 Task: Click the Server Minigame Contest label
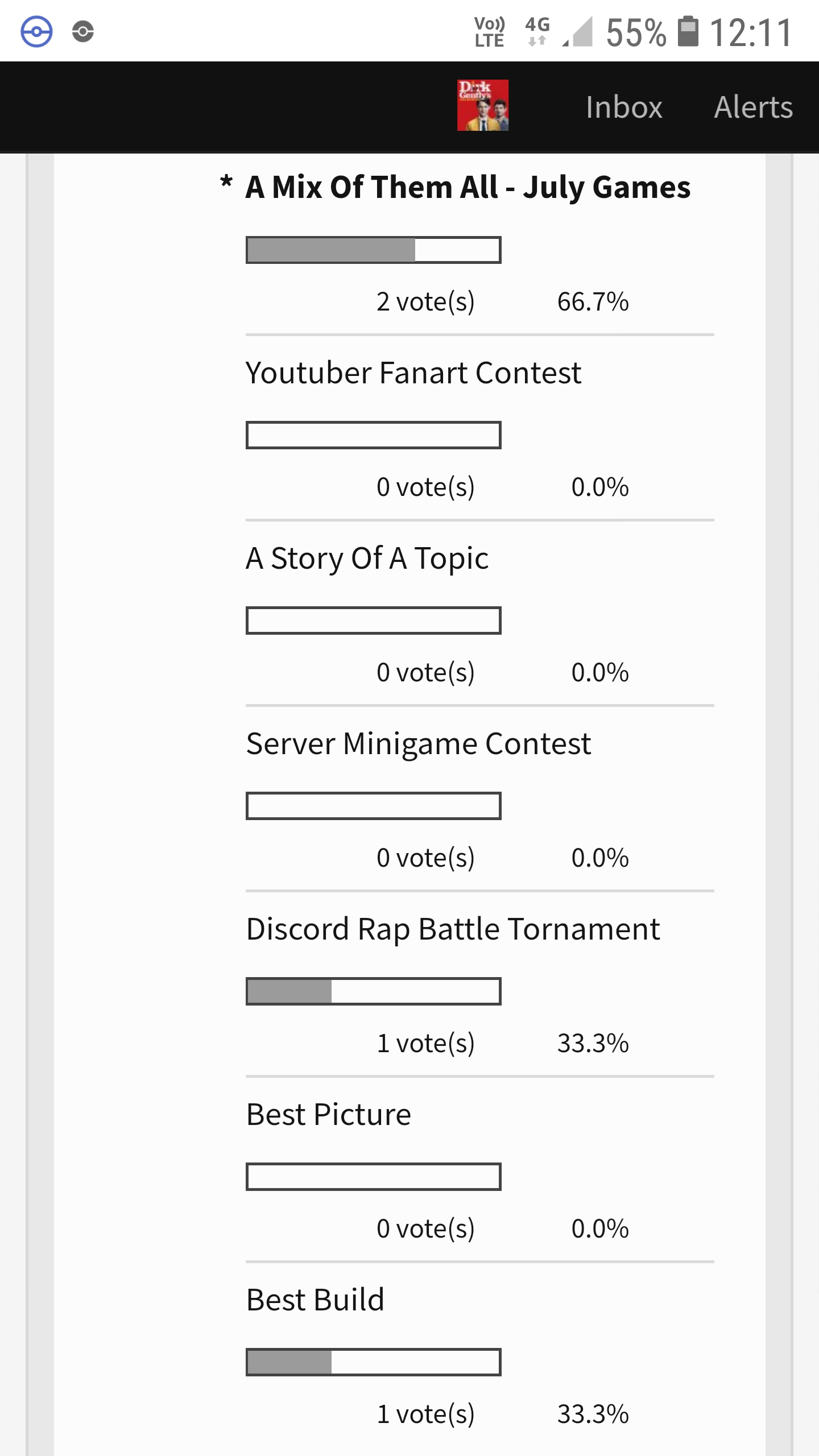coord(419,744)
